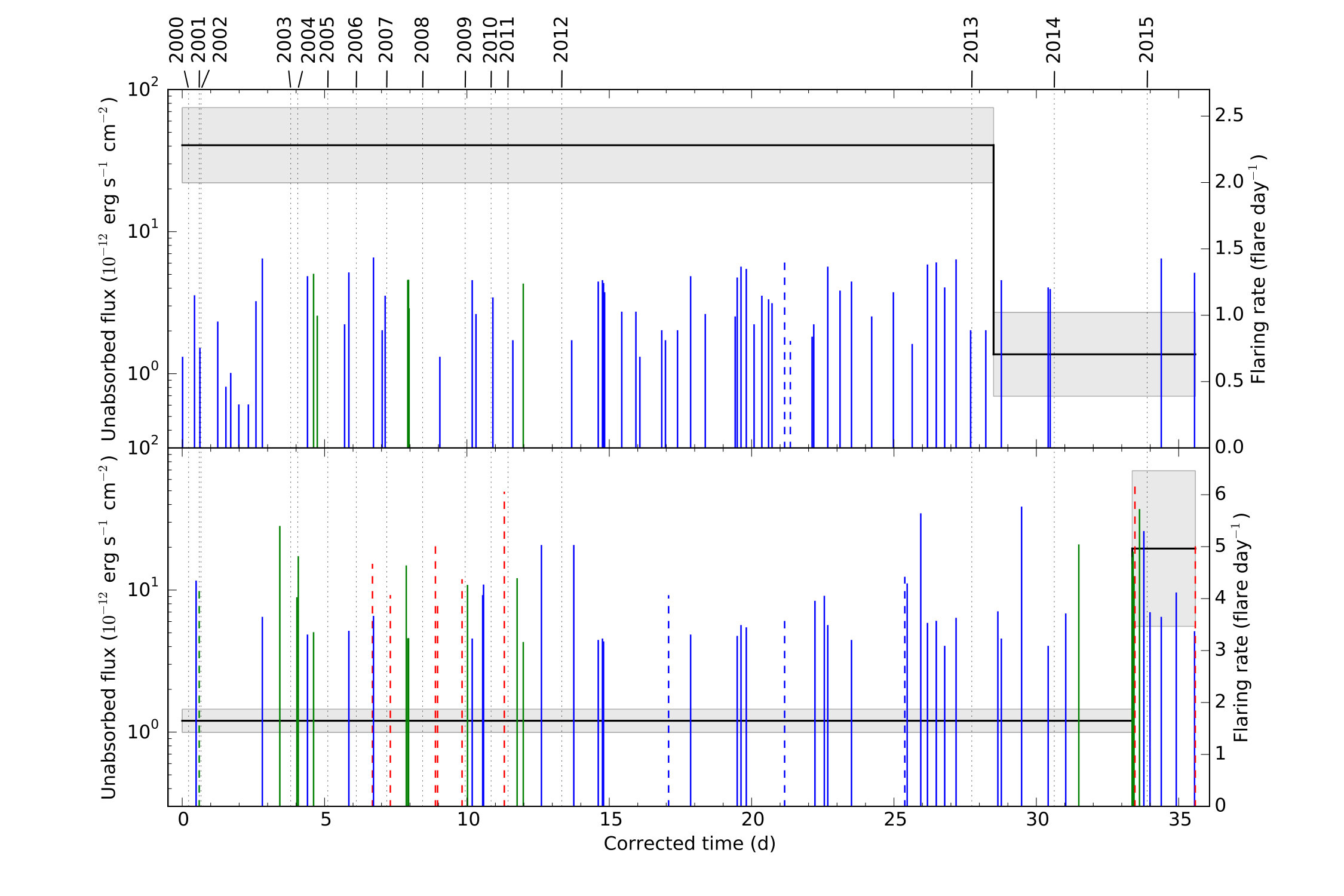Click the 0.5 flaring rate tick label
The height and width of the screenshot is (896, 1344).
1229,381
